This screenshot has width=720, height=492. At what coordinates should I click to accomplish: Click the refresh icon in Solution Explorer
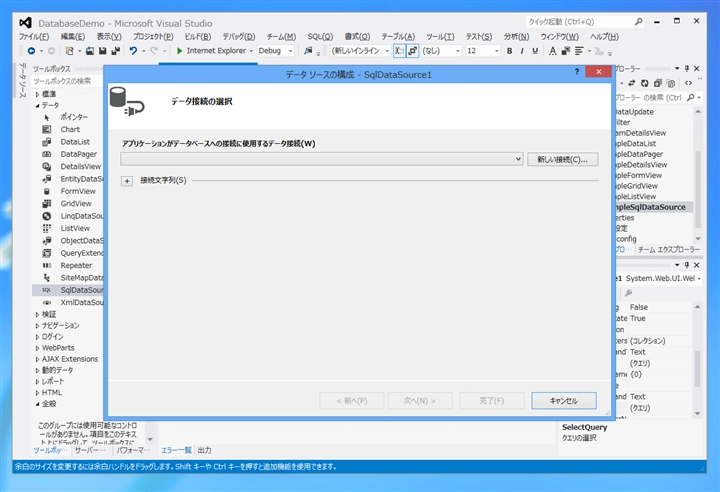pyautogui.click(x=645, y=83)
